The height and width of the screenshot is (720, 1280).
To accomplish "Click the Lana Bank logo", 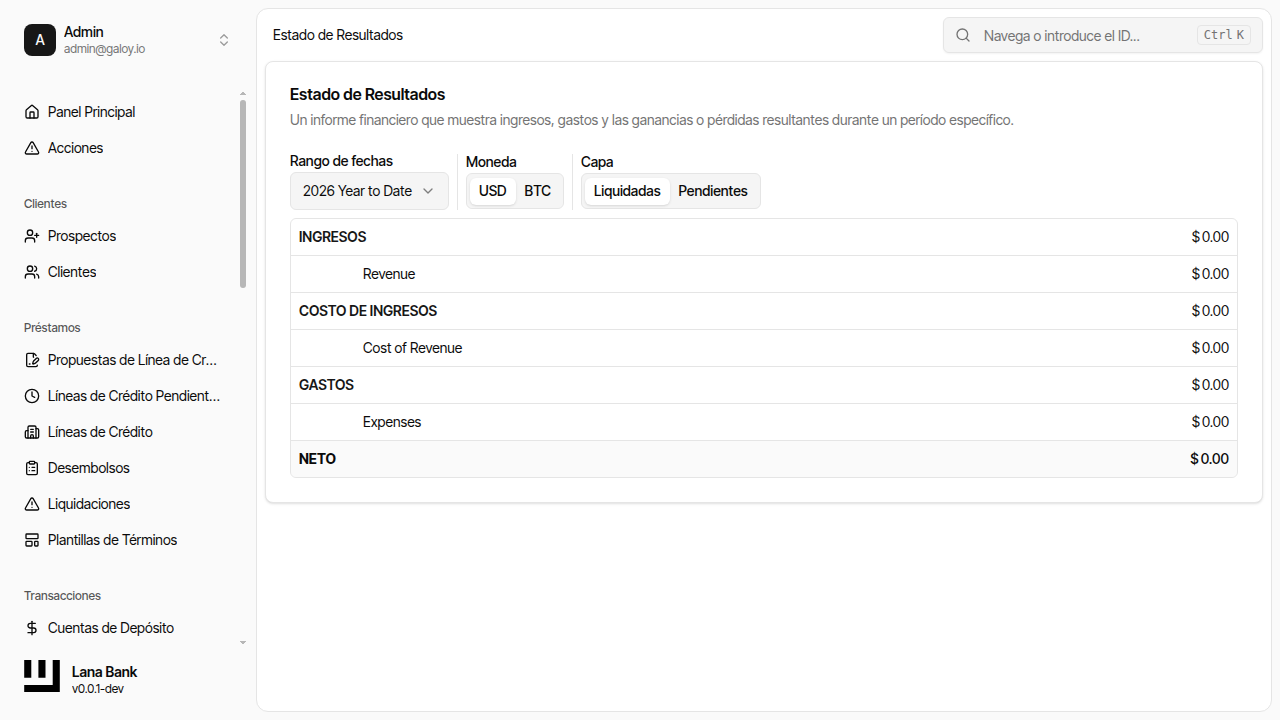I will [42, 676].
